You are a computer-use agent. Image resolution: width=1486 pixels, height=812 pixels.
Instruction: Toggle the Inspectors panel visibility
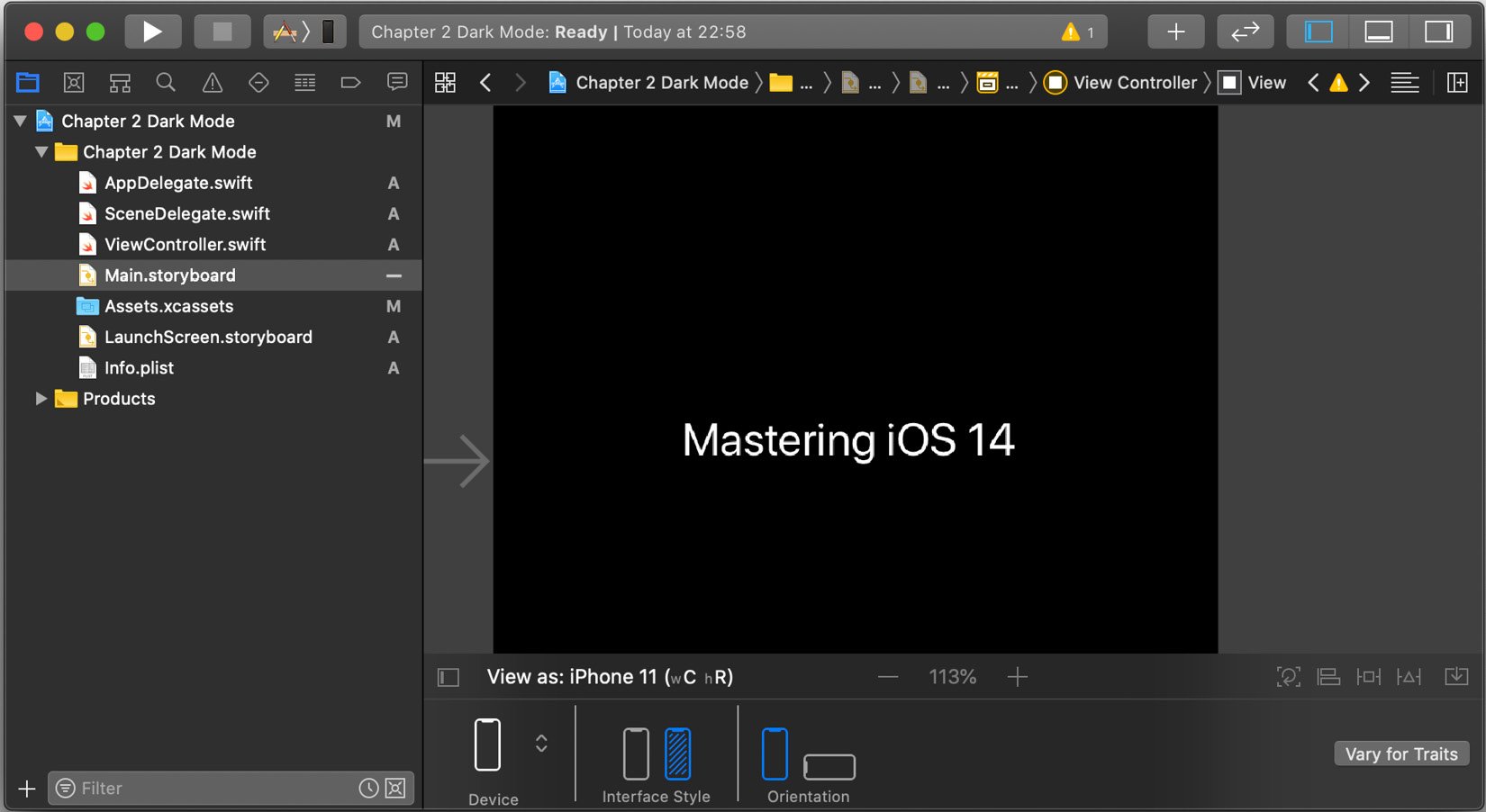pyautogui.click(x=1439, y=32)
